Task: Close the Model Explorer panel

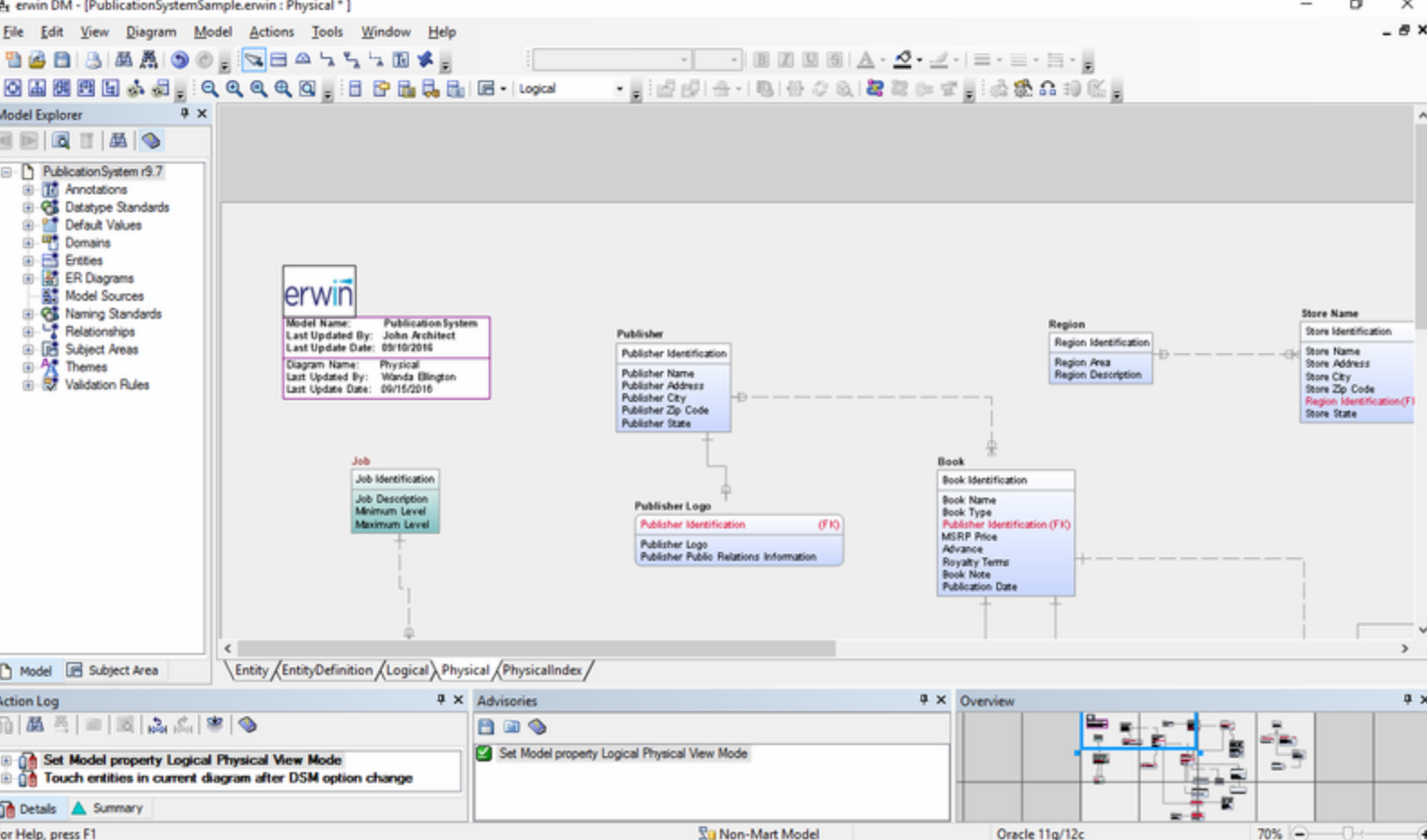Action: (202, 114)
